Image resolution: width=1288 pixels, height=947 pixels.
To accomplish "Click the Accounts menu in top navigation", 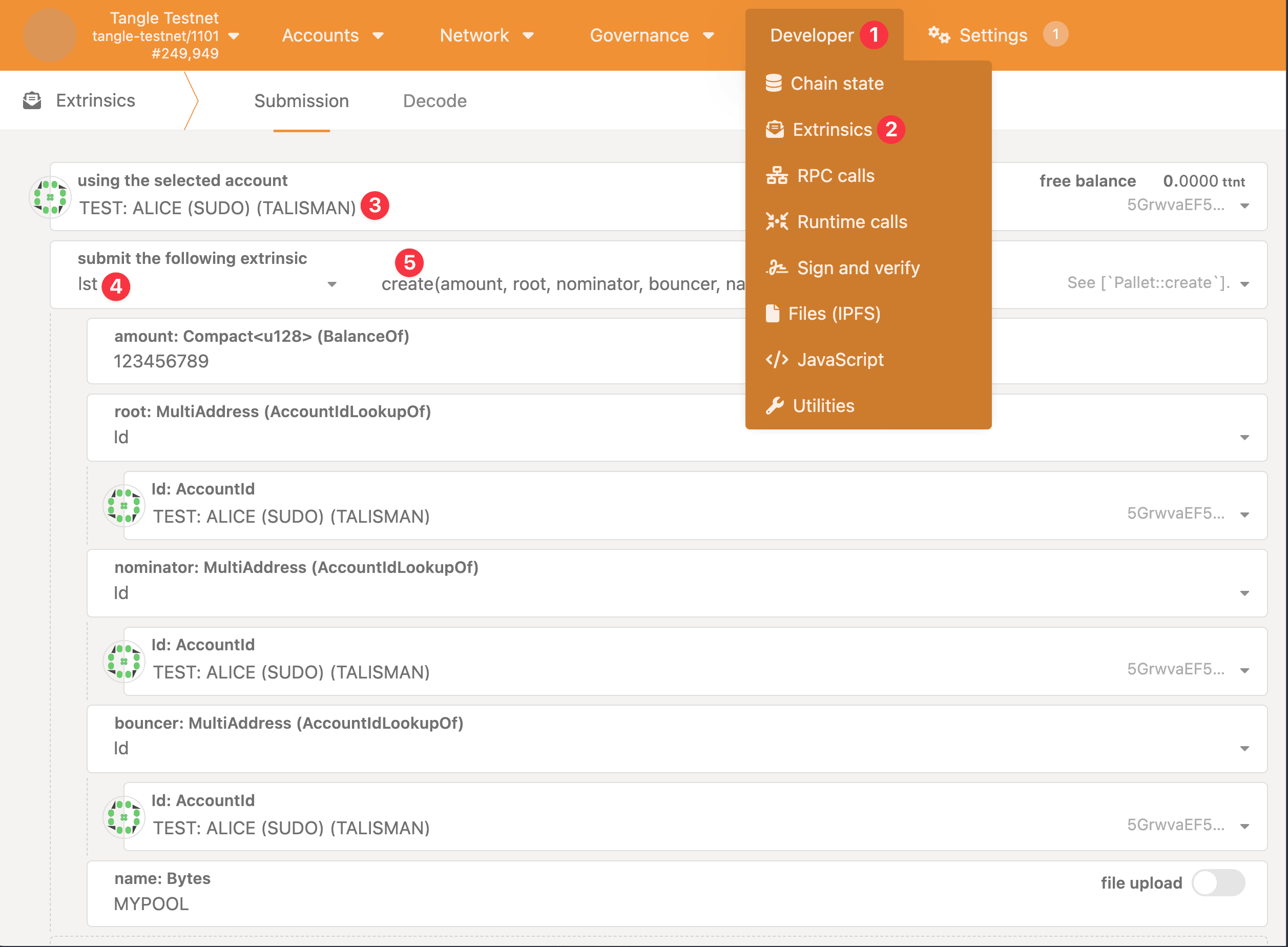I will click(331, 35).
